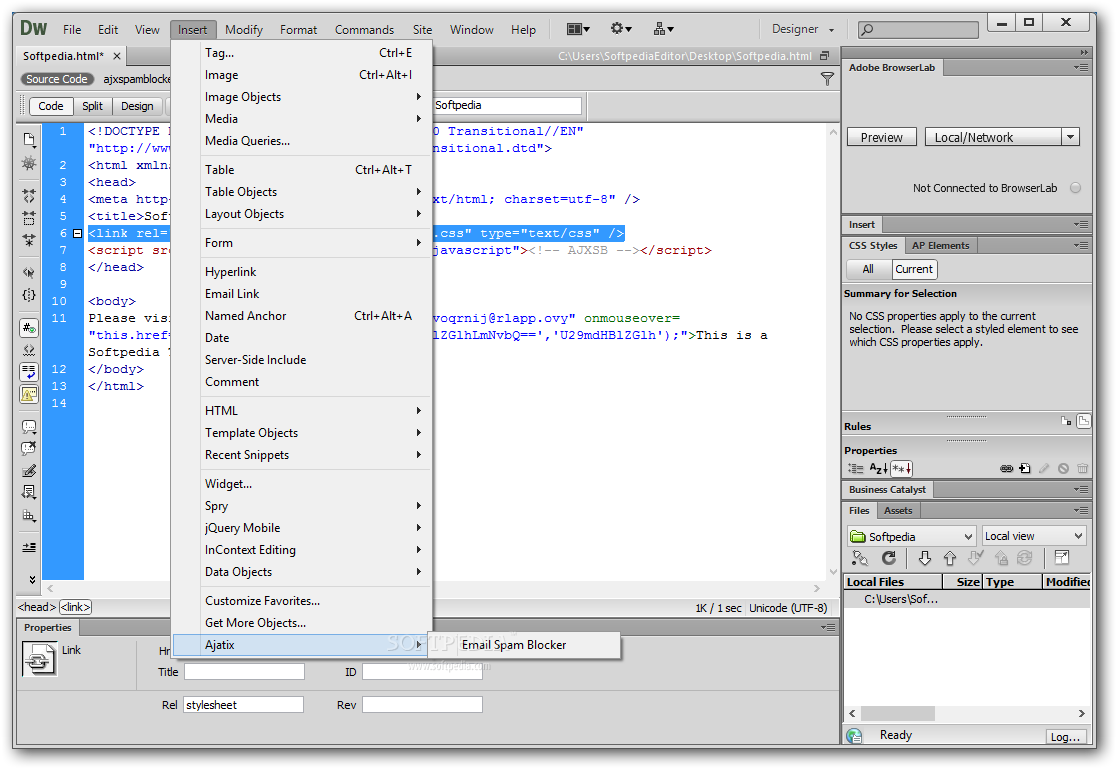1117x769 pixels.
Task: Open the Open Documents coding toolbar icon
Action: pos(28,139)
